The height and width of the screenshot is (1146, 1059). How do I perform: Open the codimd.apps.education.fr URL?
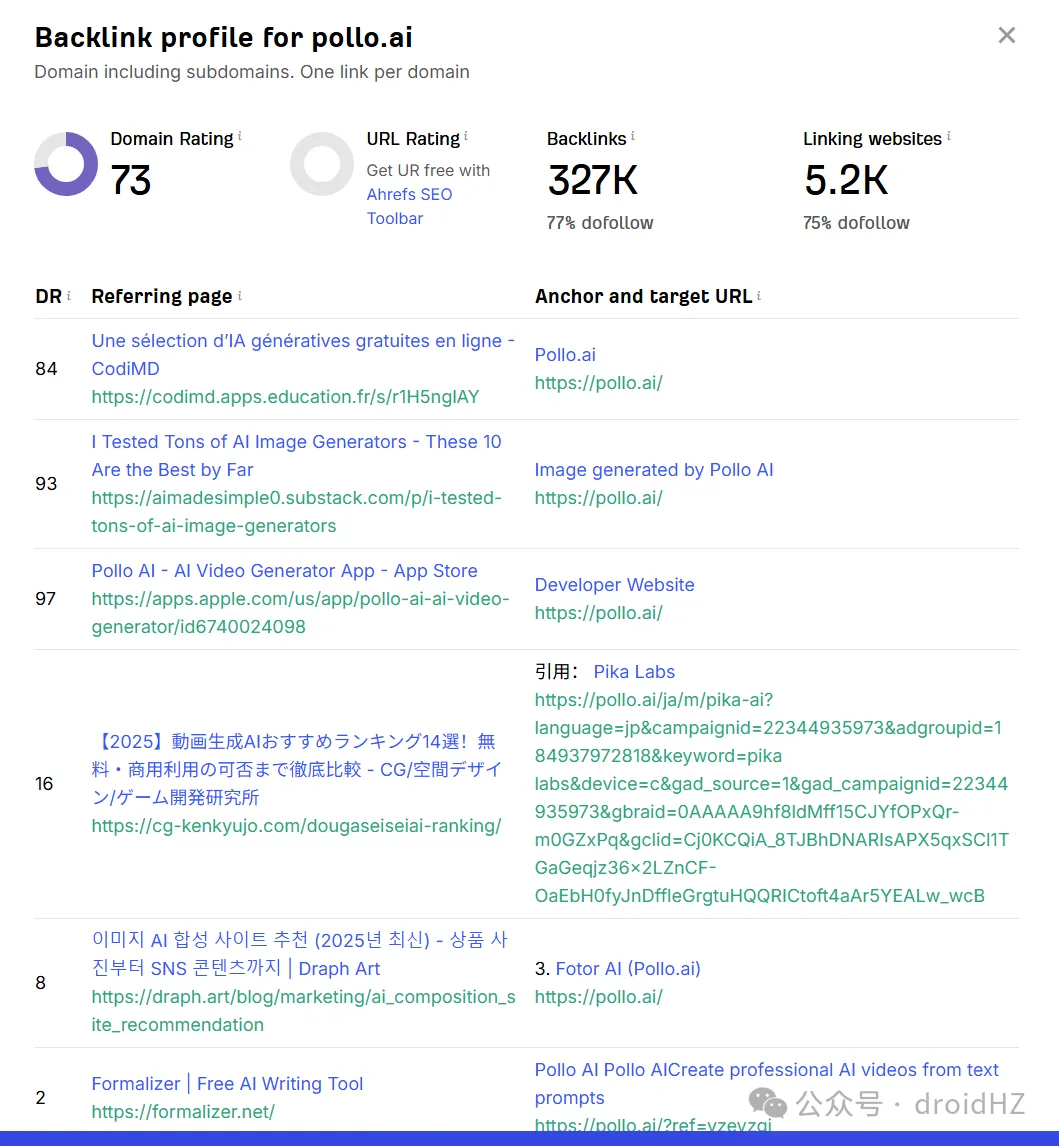point(285,397)
